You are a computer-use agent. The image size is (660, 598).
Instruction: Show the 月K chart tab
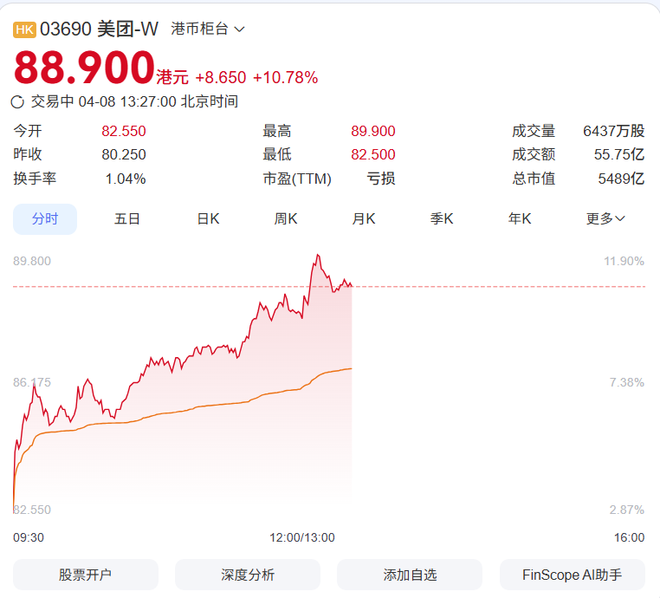point(363,218)
